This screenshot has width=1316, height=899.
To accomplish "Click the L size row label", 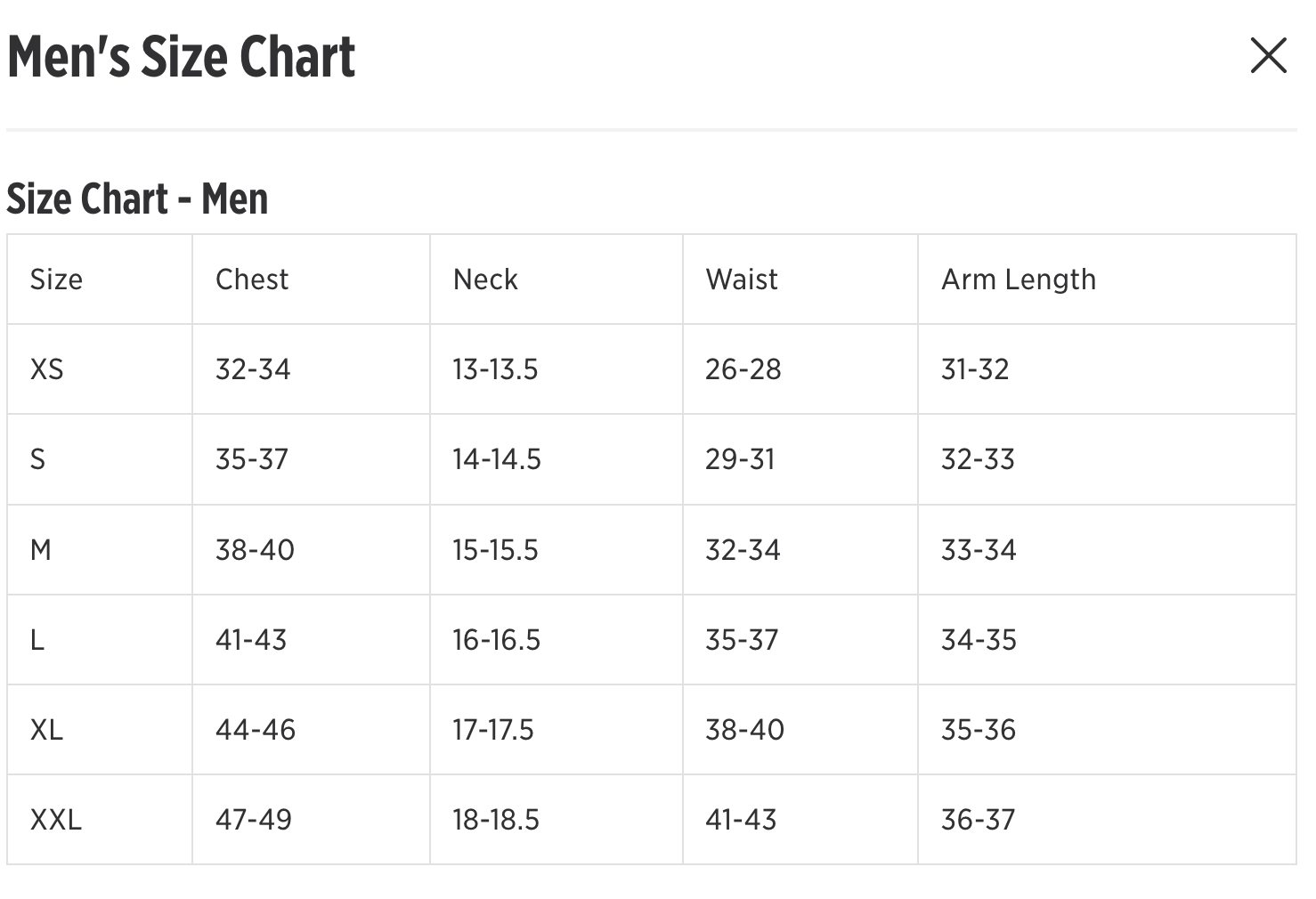I will (x=37, y=640).
